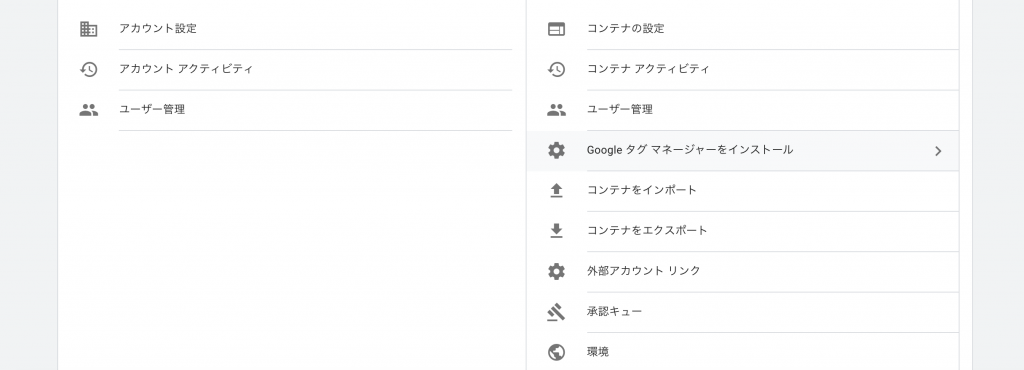Click the history clock icon beside コンテナ アクティビティ
Viewport: 1024px width, 370px height.
click(556, 69)
